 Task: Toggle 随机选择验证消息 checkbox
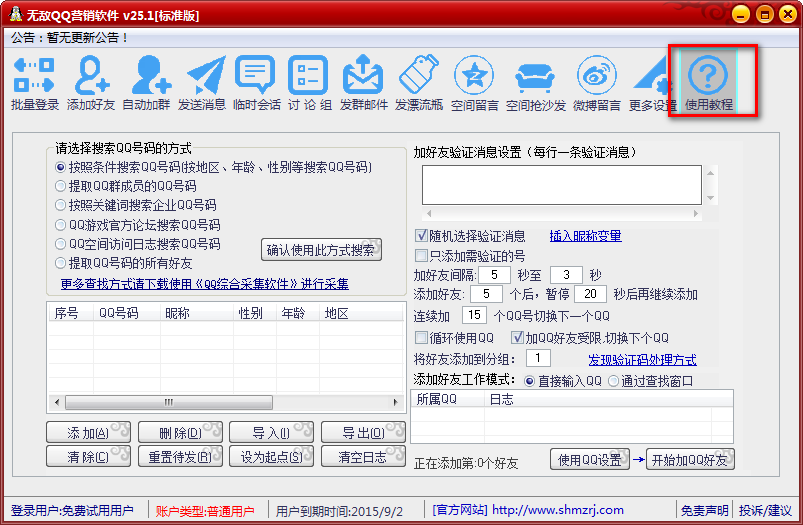(421, 236)
